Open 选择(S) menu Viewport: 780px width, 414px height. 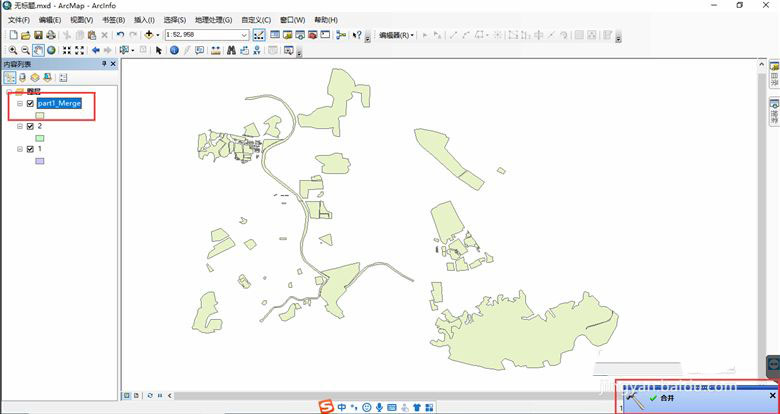175,20
